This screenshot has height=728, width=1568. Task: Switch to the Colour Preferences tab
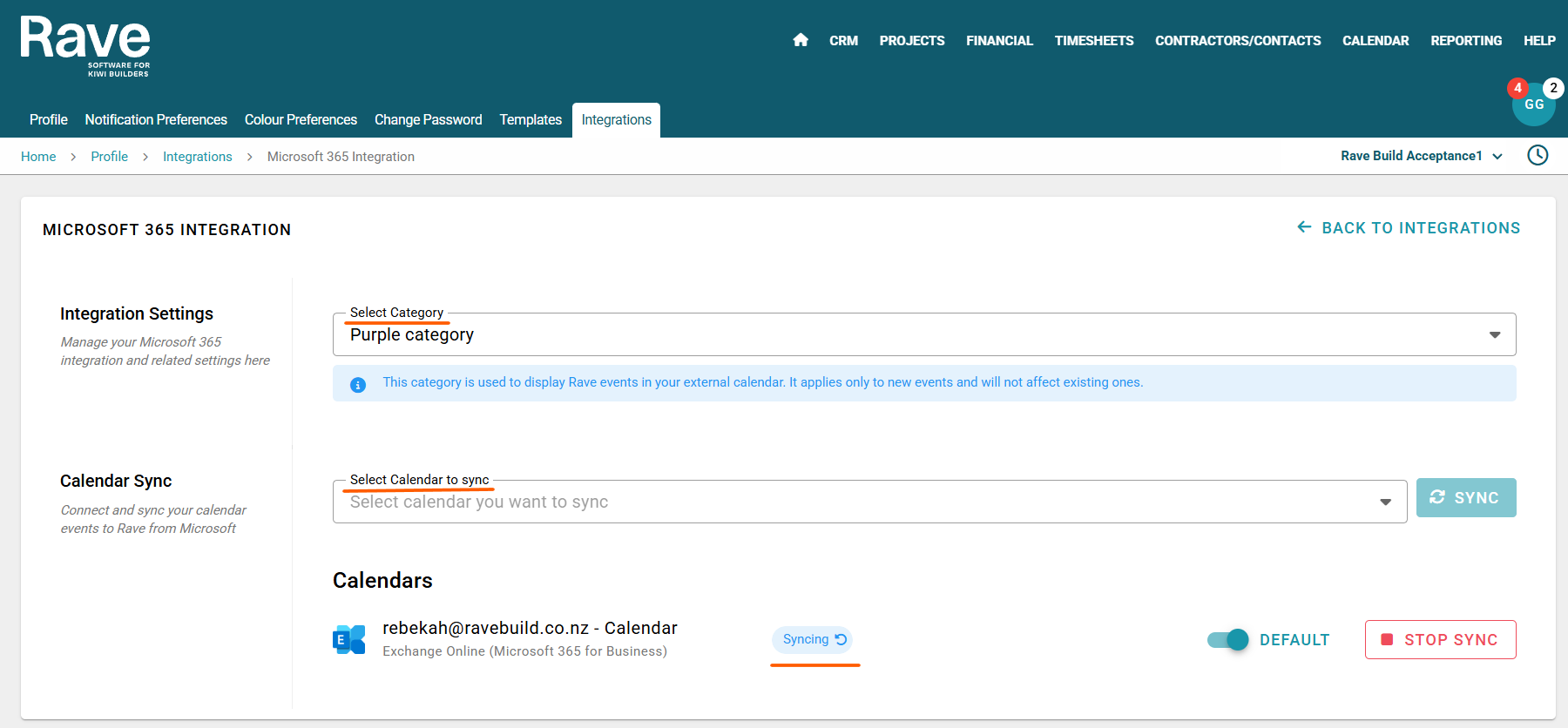301,119
